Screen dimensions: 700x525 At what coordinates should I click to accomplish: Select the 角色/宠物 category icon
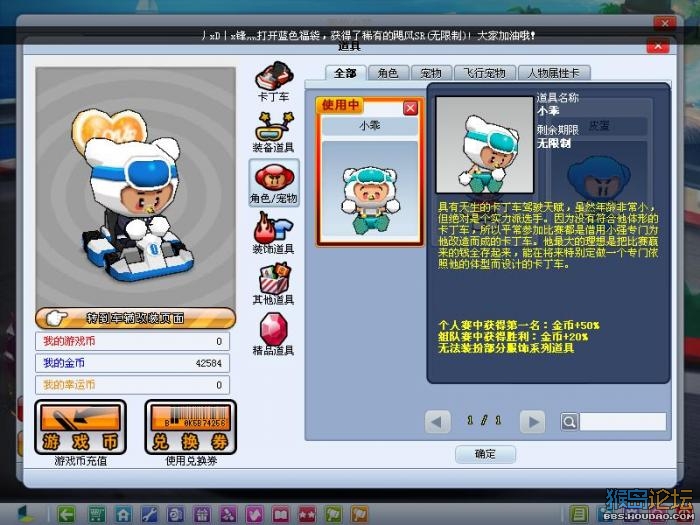(x=274, y=183)
